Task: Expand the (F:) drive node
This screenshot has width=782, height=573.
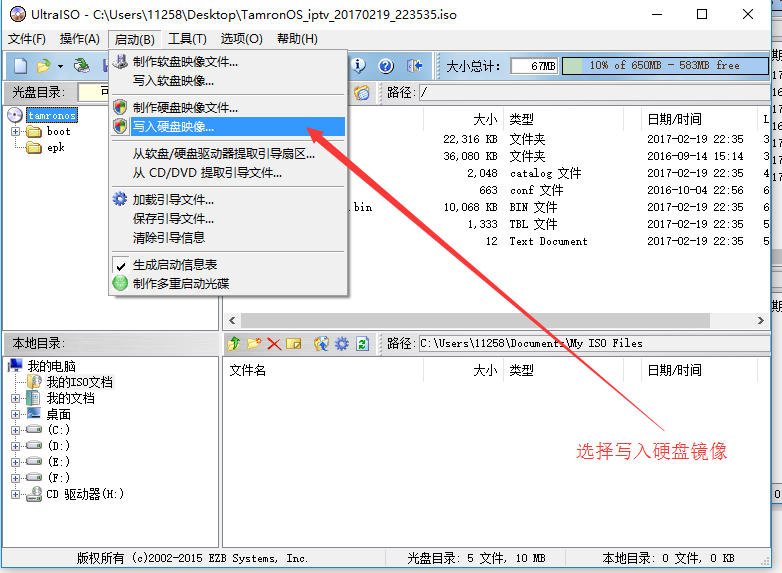Action: pos(15,478)
